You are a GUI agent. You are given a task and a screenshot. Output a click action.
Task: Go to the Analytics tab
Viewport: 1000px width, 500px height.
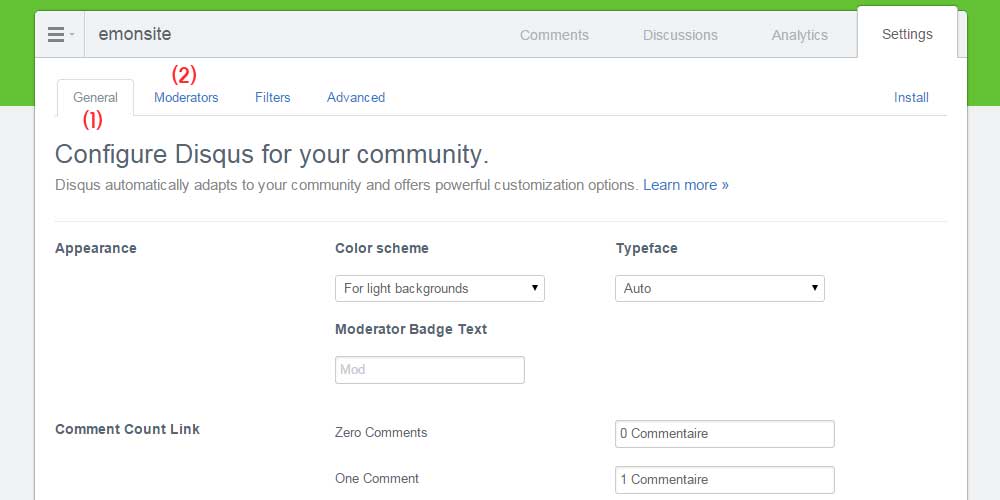click(800, 35)
